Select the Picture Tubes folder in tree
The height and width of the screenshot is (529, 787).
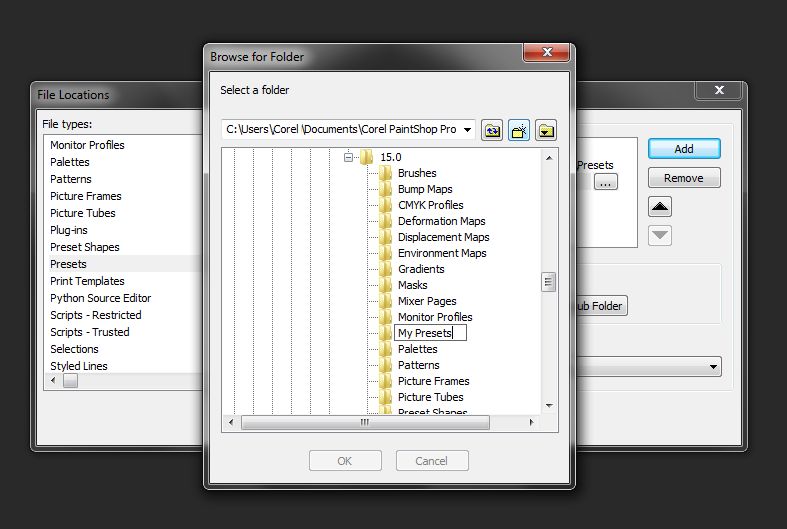[x=430, y=398]
